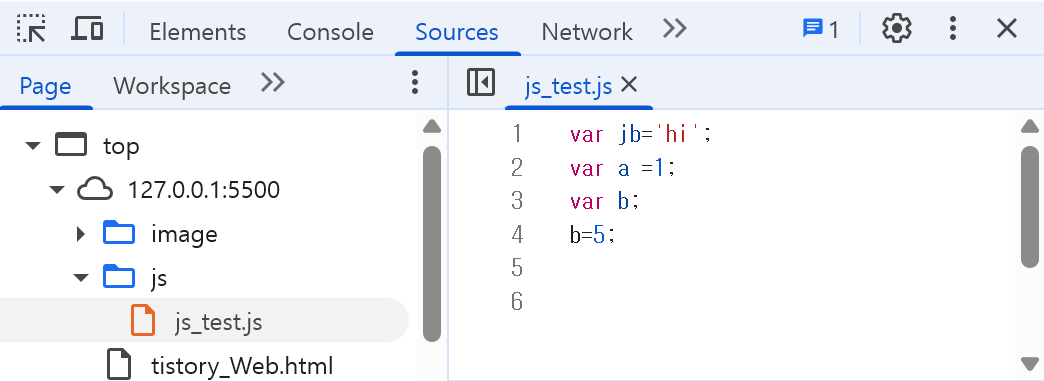Open DevTools settings gear

tap(896, 29)
